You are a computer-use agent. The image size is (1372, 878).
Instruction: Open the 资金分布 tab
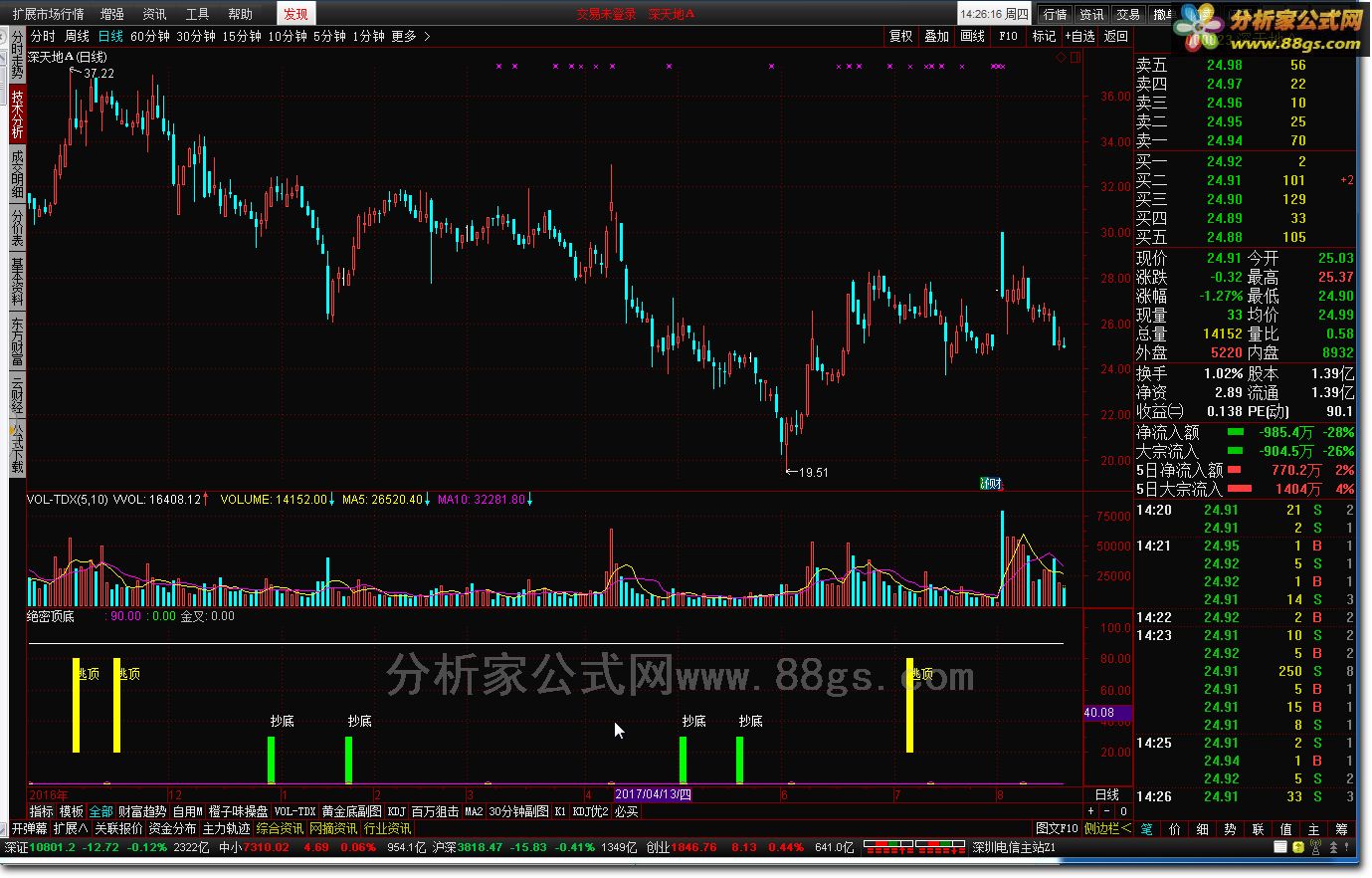coord(173,828)
